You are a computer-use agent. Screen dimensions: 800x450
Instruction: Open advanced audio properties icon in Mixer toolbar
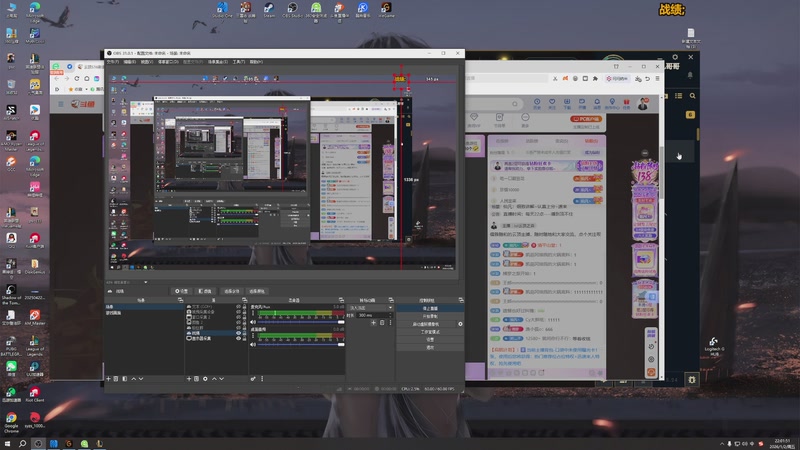253,379
